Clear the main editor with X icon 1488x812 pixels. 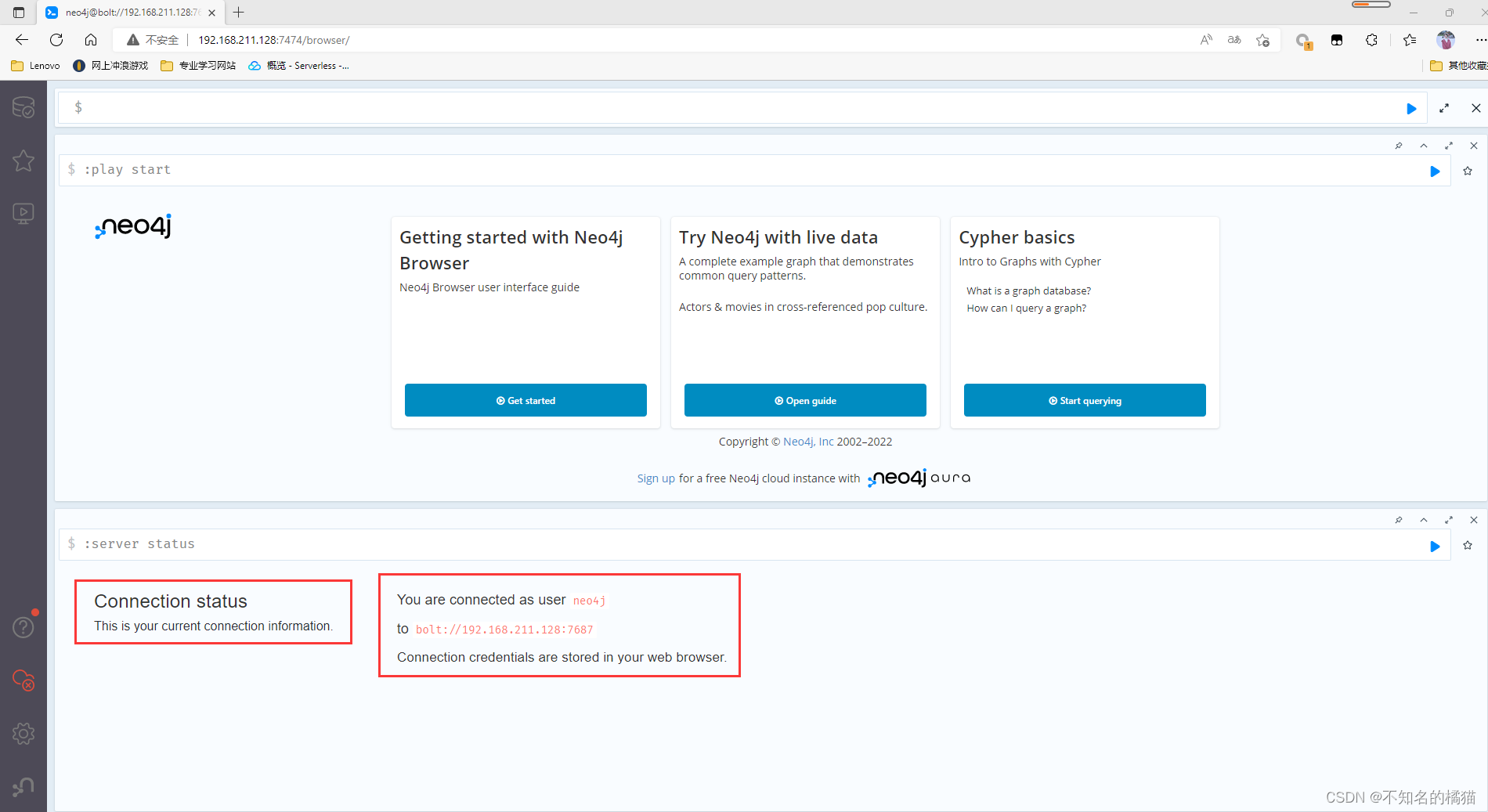[x=1476, y=108]
